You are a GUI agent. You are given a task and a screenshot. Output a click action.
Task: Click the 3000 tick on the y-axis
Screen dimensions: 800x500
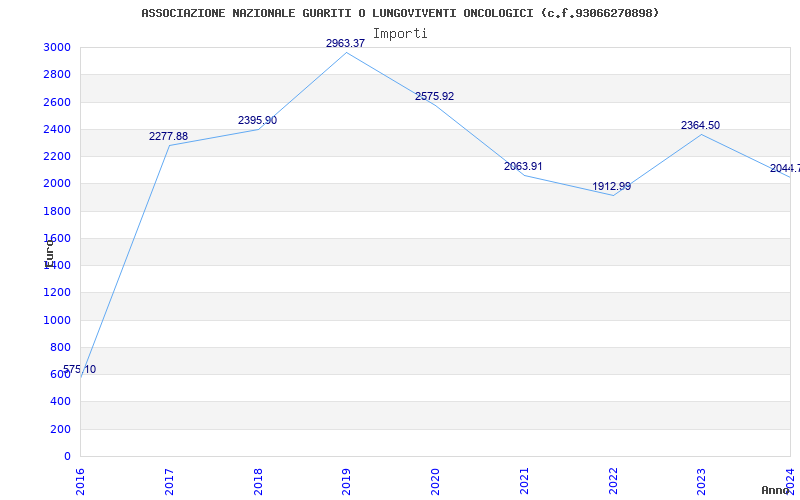(57, 48)
